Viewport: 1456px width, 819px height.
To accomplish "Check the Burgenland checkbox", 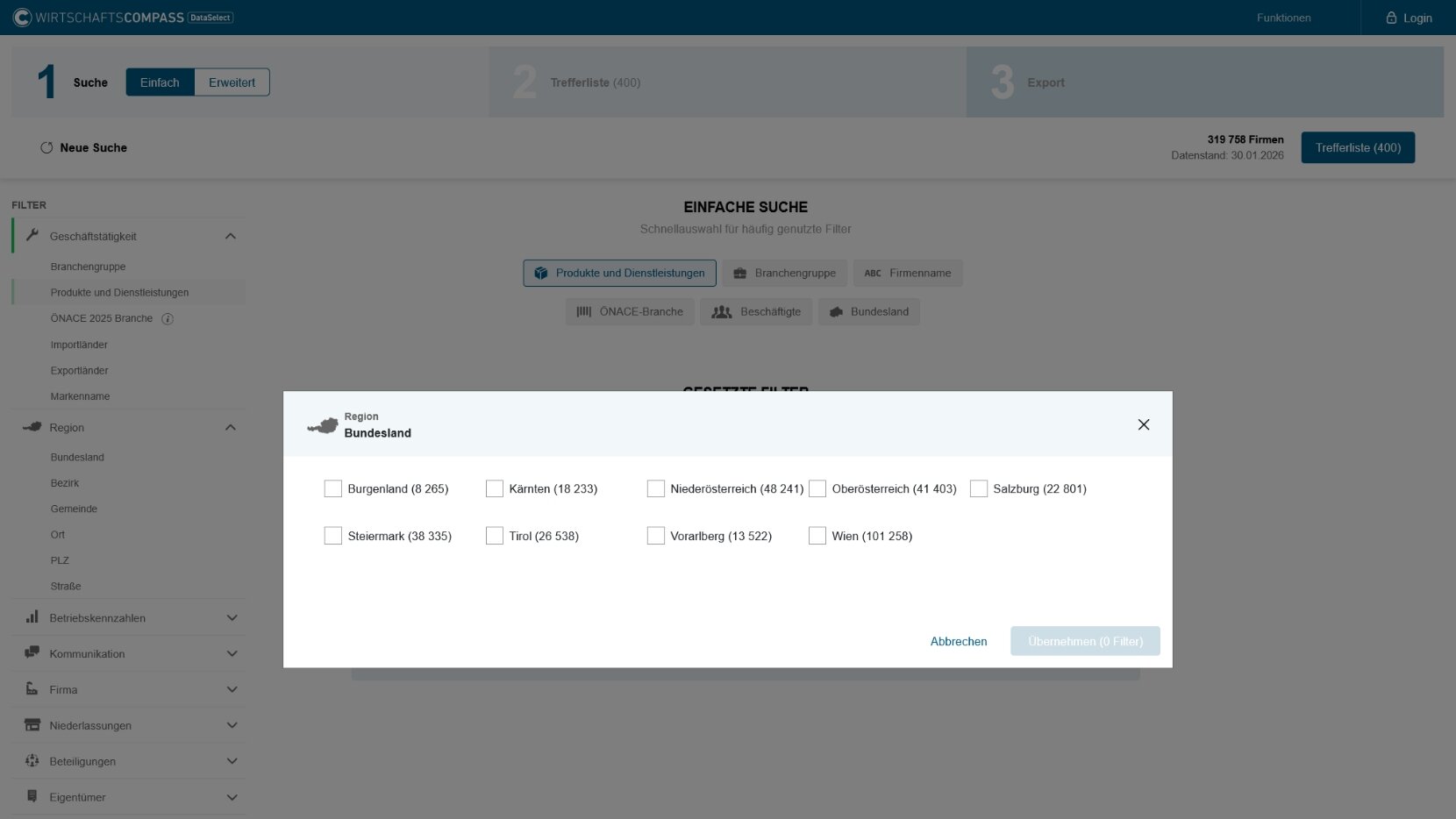I will (x=332, y=488).
